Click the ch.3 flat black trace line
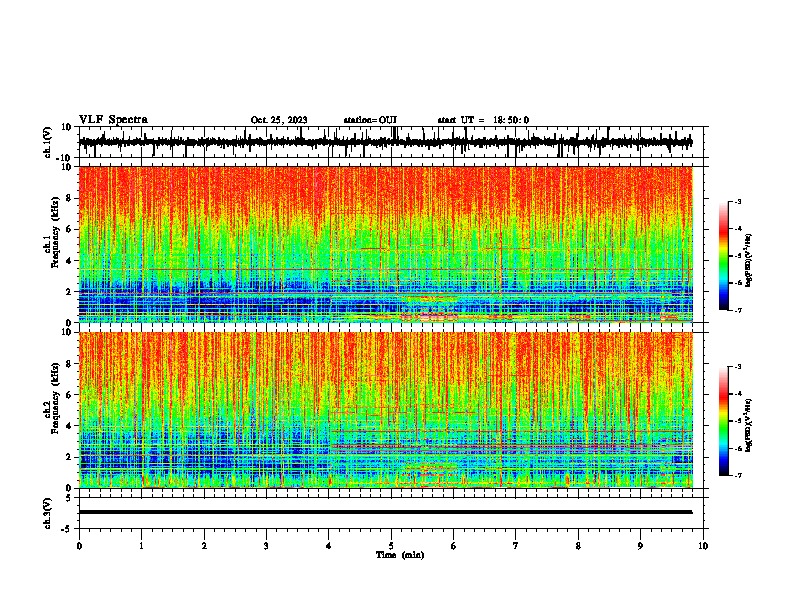The width and height of the screenshot is (792, 612). pos(385,512)
